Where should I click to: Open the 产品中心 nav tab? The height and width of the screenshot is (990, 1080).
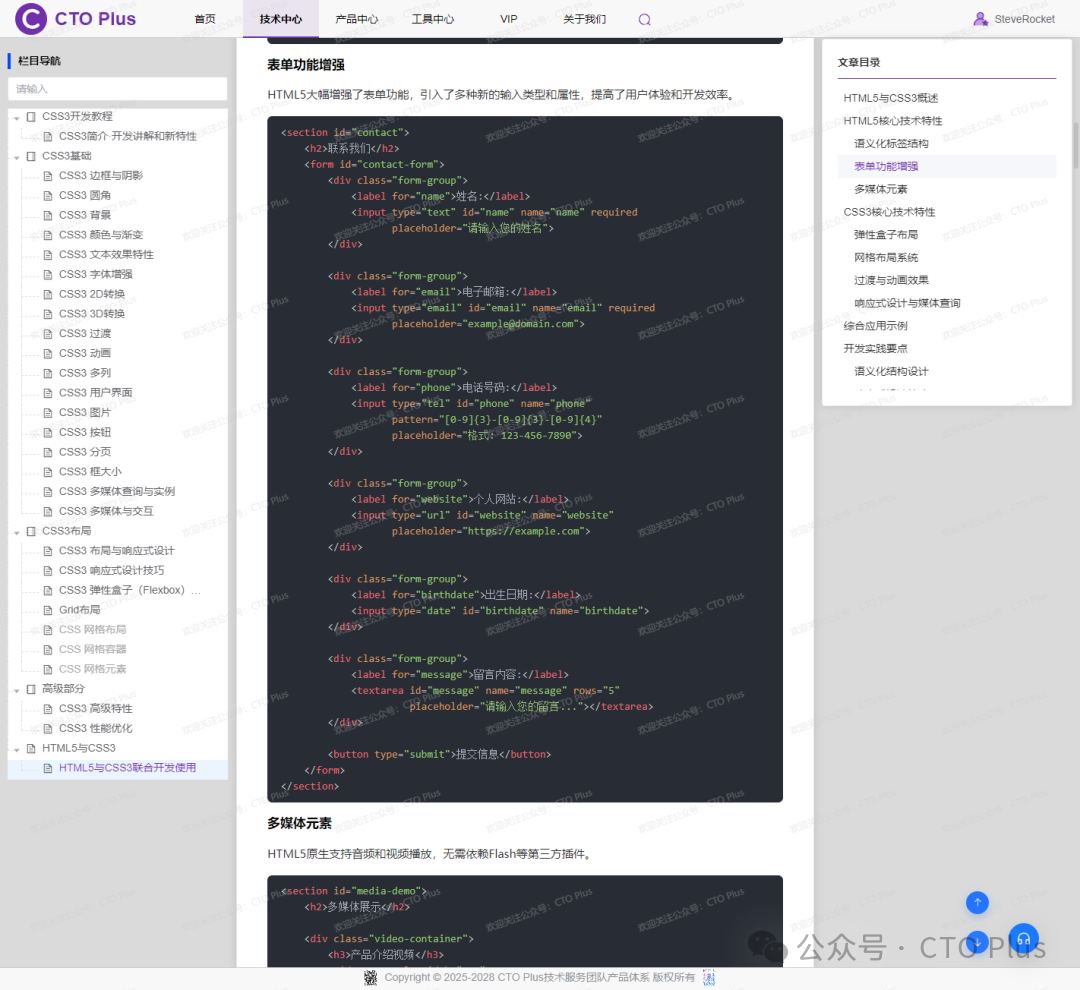coord(357,19)
